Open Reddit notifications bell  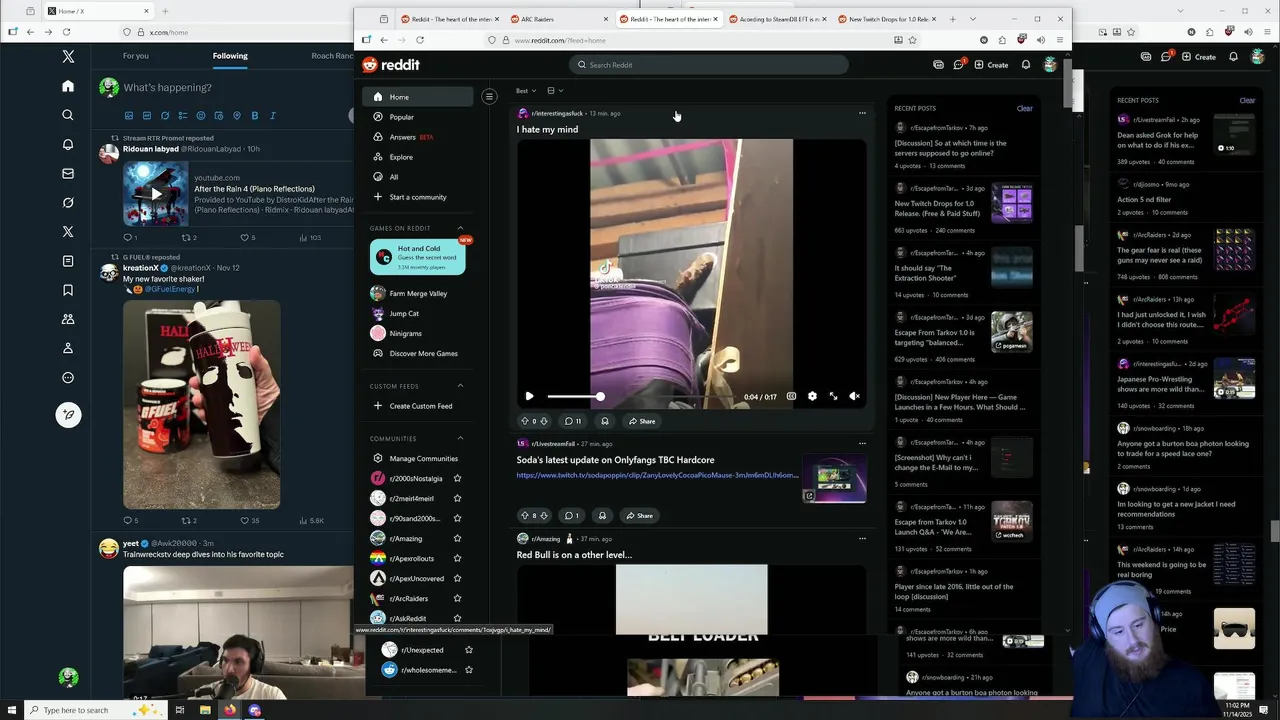(x=1025, y=65)
